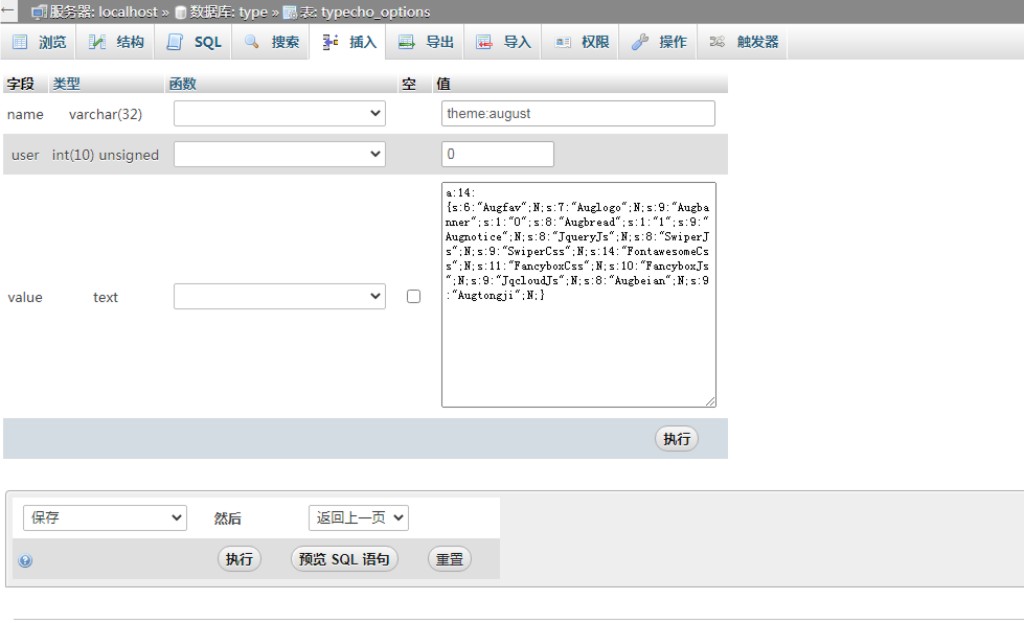Click the blue help question mark icon
Screen dimensions: 1024x623
25,560
